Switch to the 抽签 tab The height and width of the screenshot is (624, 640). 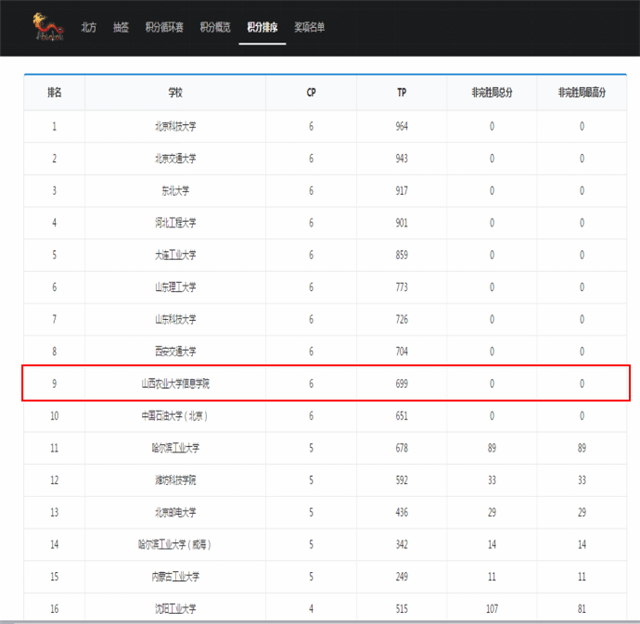point(121,27)
